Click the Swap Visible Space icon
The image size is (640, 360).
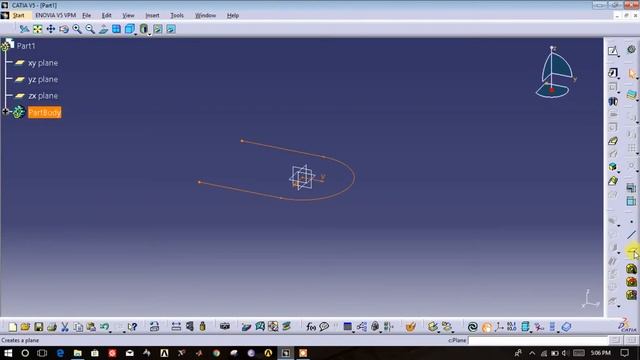171,29
